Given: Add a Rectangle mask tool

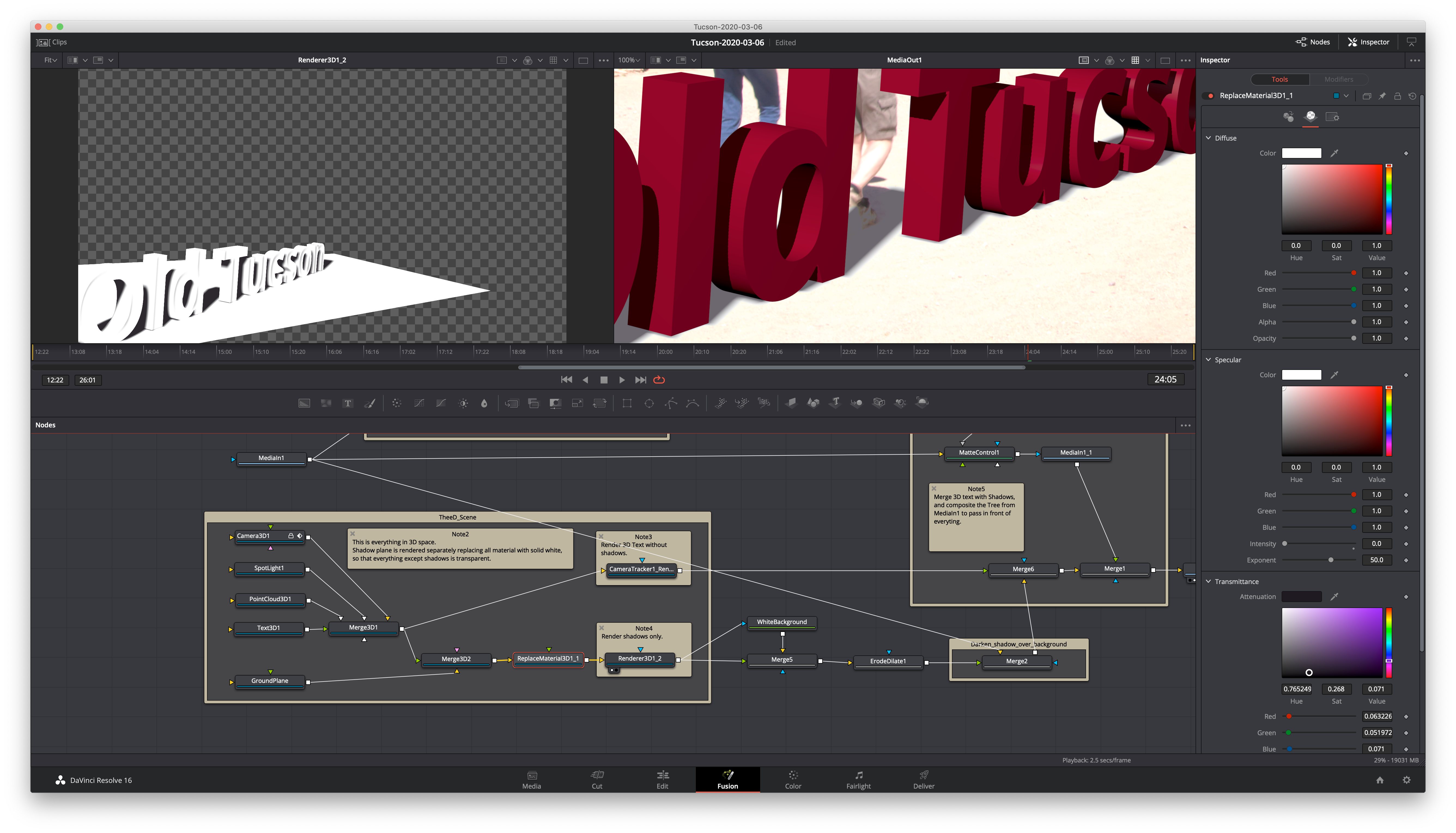Looking at the screenshot, I should pos(627,403).
